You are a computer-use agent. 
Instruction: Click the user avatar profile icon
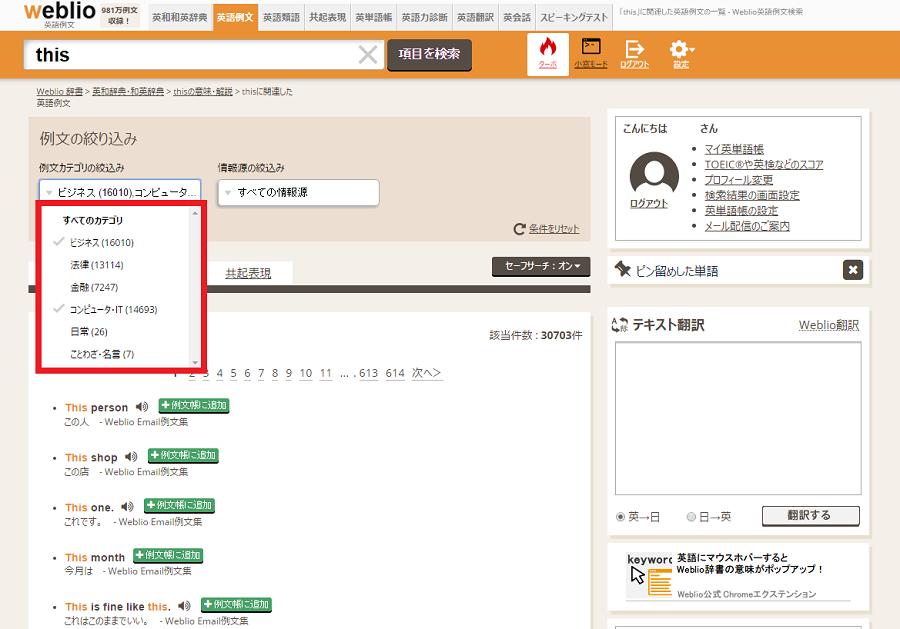pos(654,172)
